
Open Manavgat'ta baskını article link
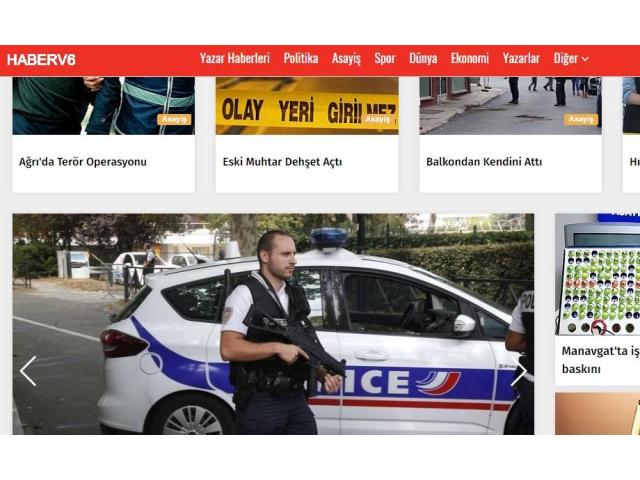[600, 360]
